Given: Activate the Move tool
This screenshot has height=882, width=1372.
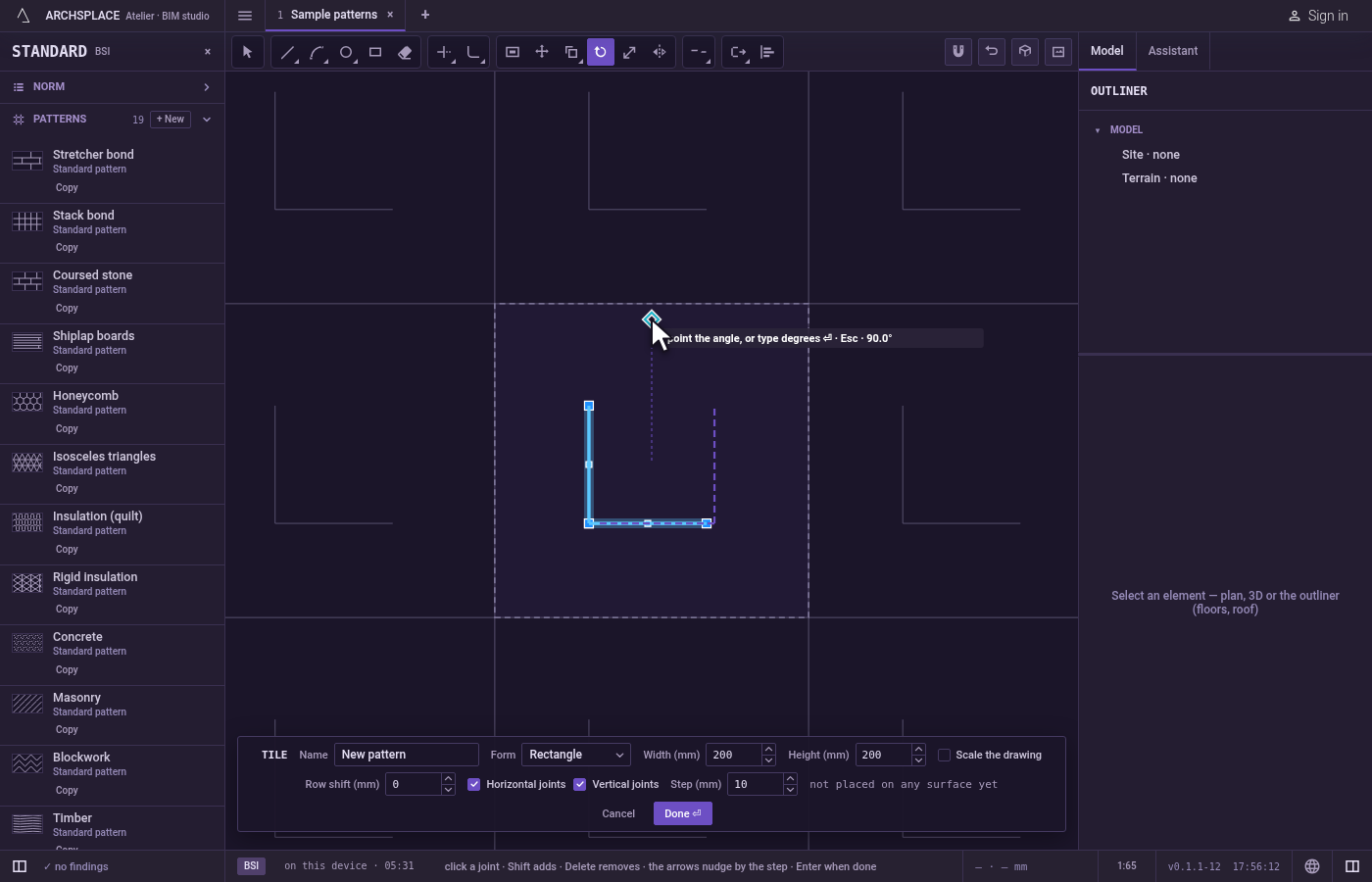Looking at the screenshot, I should click(x=542, y=52).
